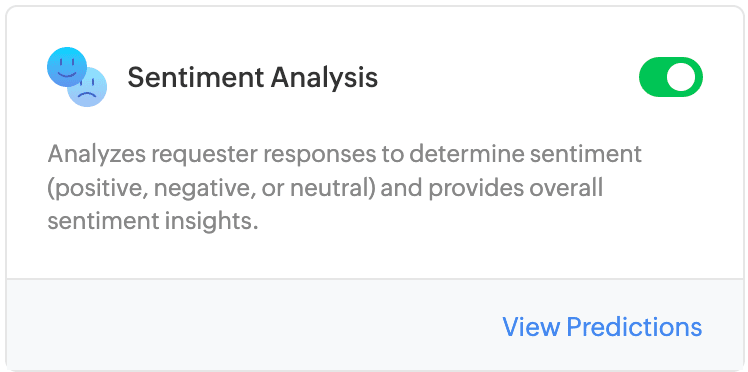Viewport: 748px width, 372px height.
Task: Click the green left portion of the toggle
Action: (x=652, y=77)
